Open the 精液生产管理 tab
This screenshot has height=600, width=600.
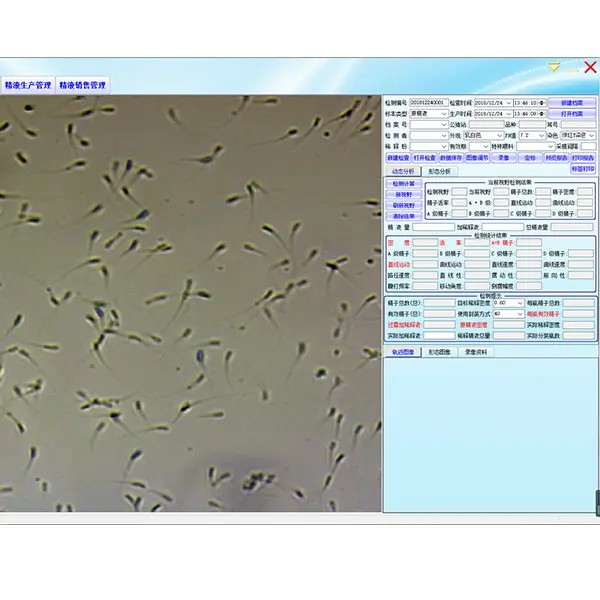coord(28,86)
